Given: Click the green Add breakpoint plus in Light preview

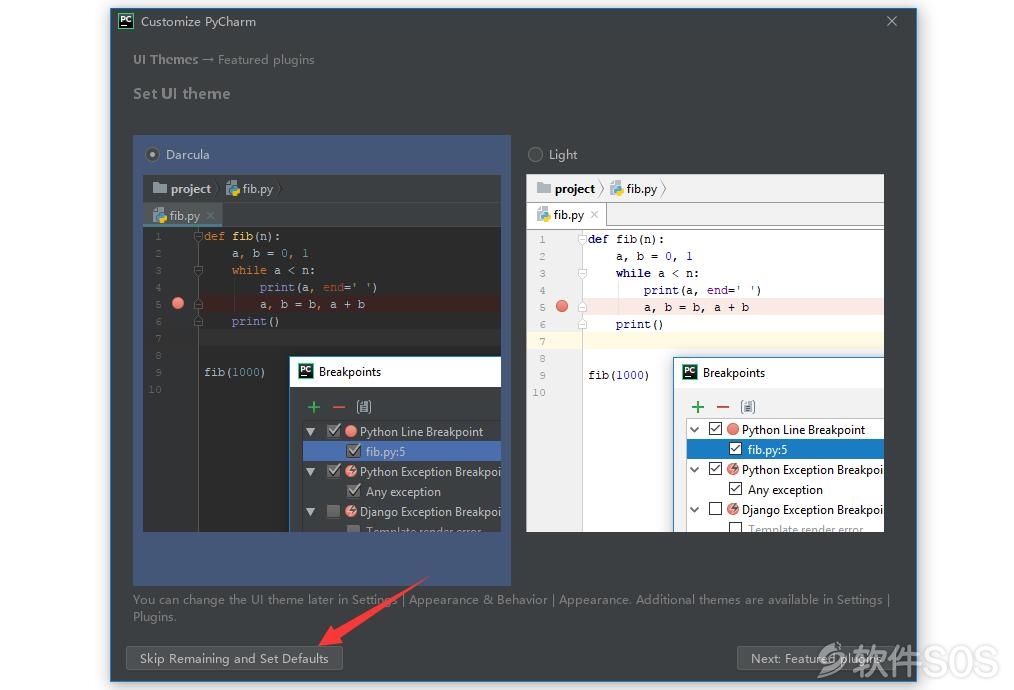Looking at the screenshot, I should click(x=698, y=407).
